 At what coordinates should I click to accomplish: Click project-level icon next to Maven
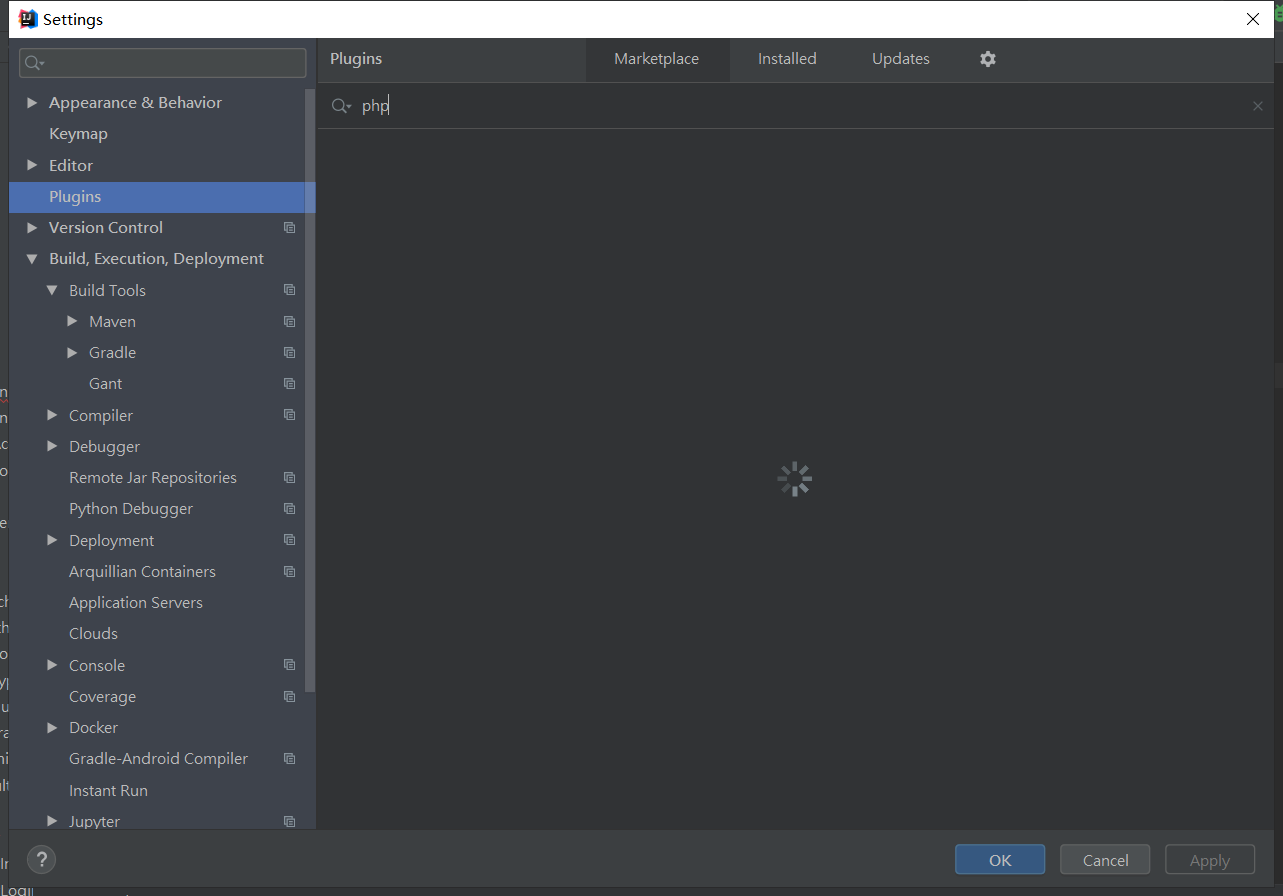pyautogui.click(x=289, y=322)
